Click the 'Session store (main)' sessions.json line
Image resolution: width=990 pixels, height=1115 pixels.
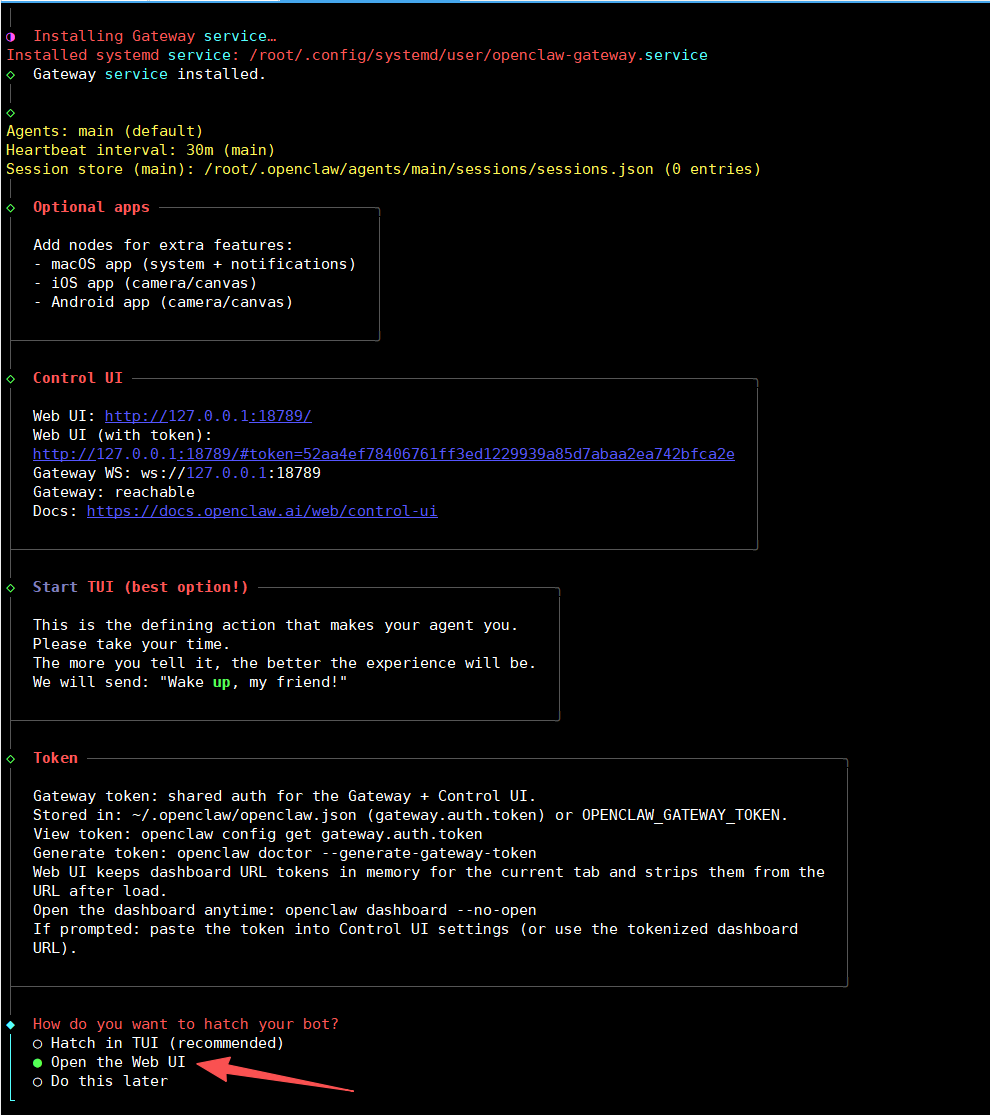tap(383, 169)
